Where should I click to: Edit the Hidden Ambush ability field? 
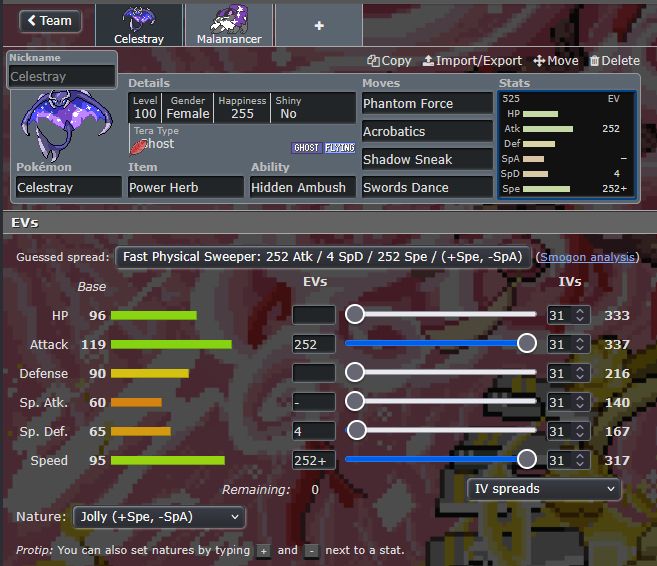click(x=303, y=187)
